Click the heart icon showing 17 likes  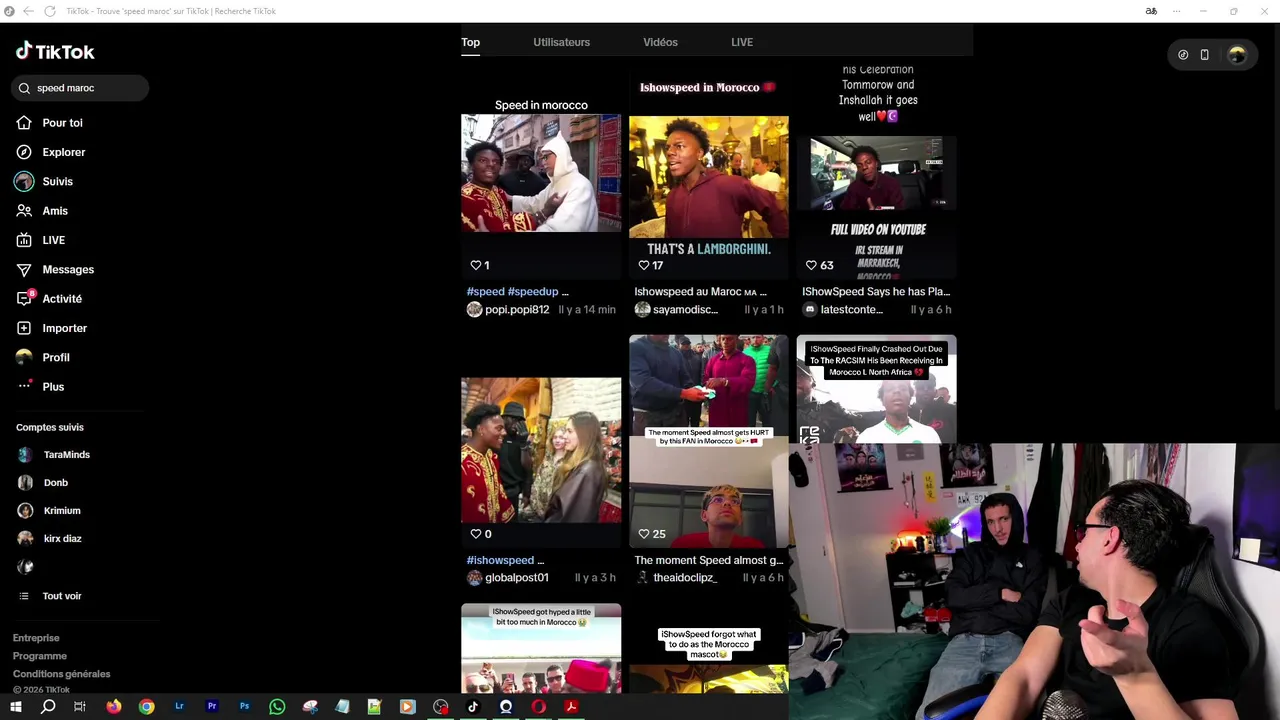[644, 265]
